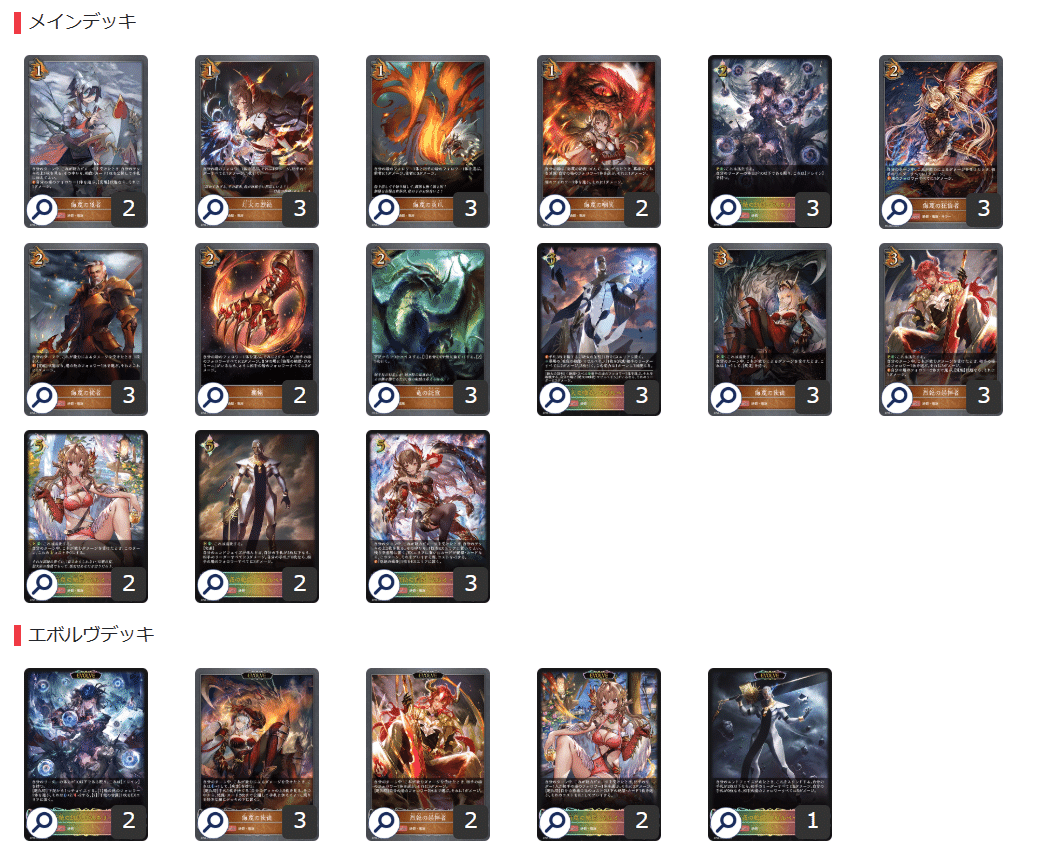
Task: Click magnifier on cost-5 bikini girl main deck card
Action: (43, 584)
